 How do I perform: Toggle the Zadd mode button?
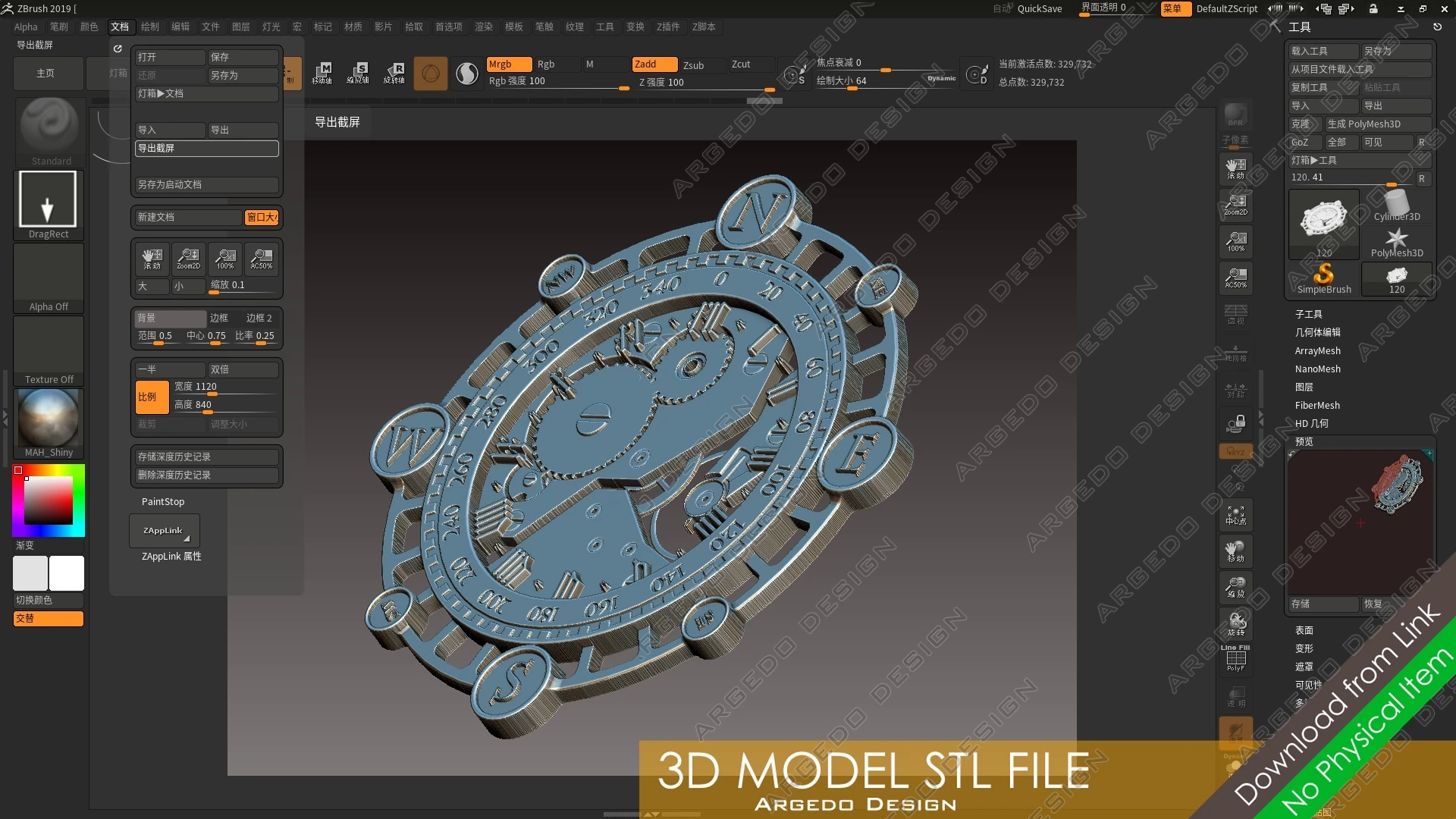click(x=655, y=64)
